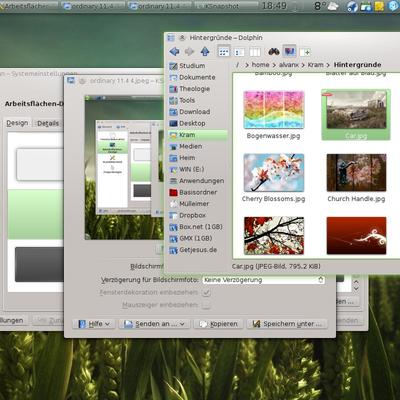
Task: Click Kram in Dolphin breadcrumb path
Action: click(x=315, y=65)
